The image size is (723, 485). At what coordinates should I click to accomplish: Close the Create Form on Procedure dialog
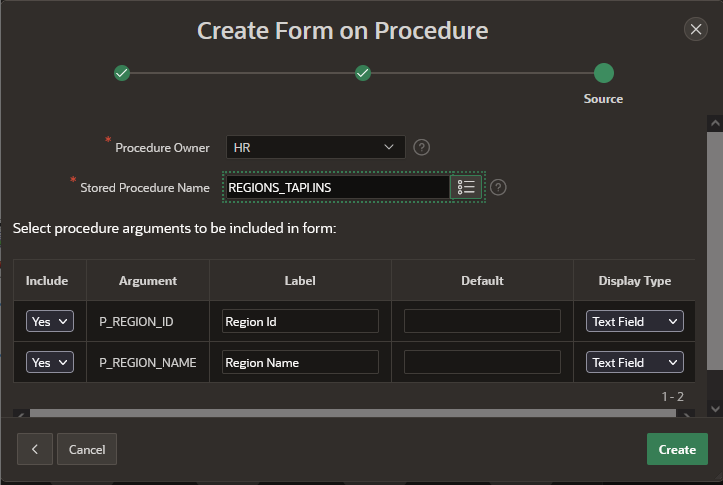click(696, 30)
